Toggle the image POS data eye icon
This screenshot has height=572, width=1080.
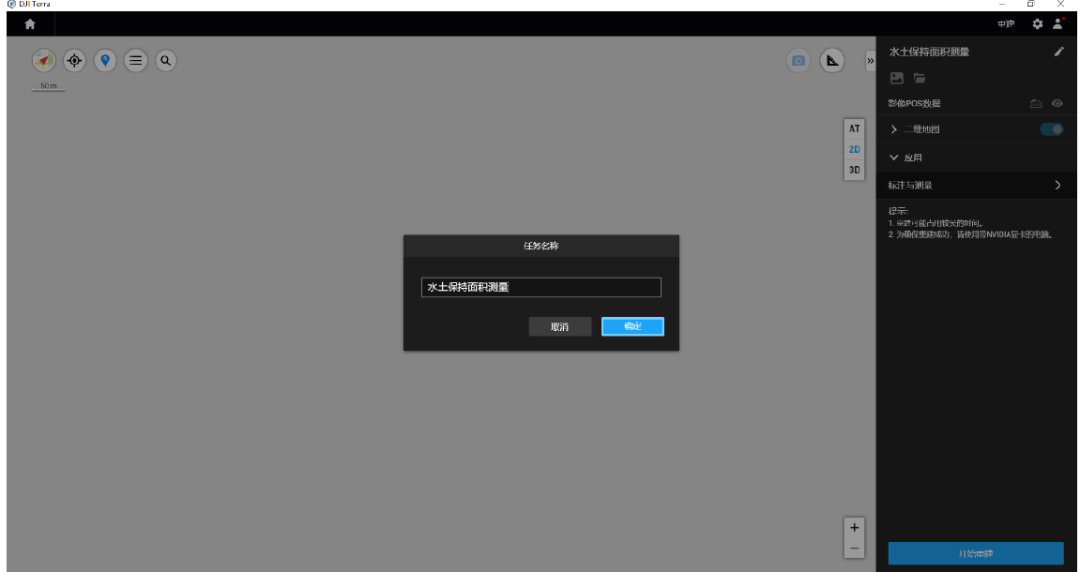pos(1057,103)
